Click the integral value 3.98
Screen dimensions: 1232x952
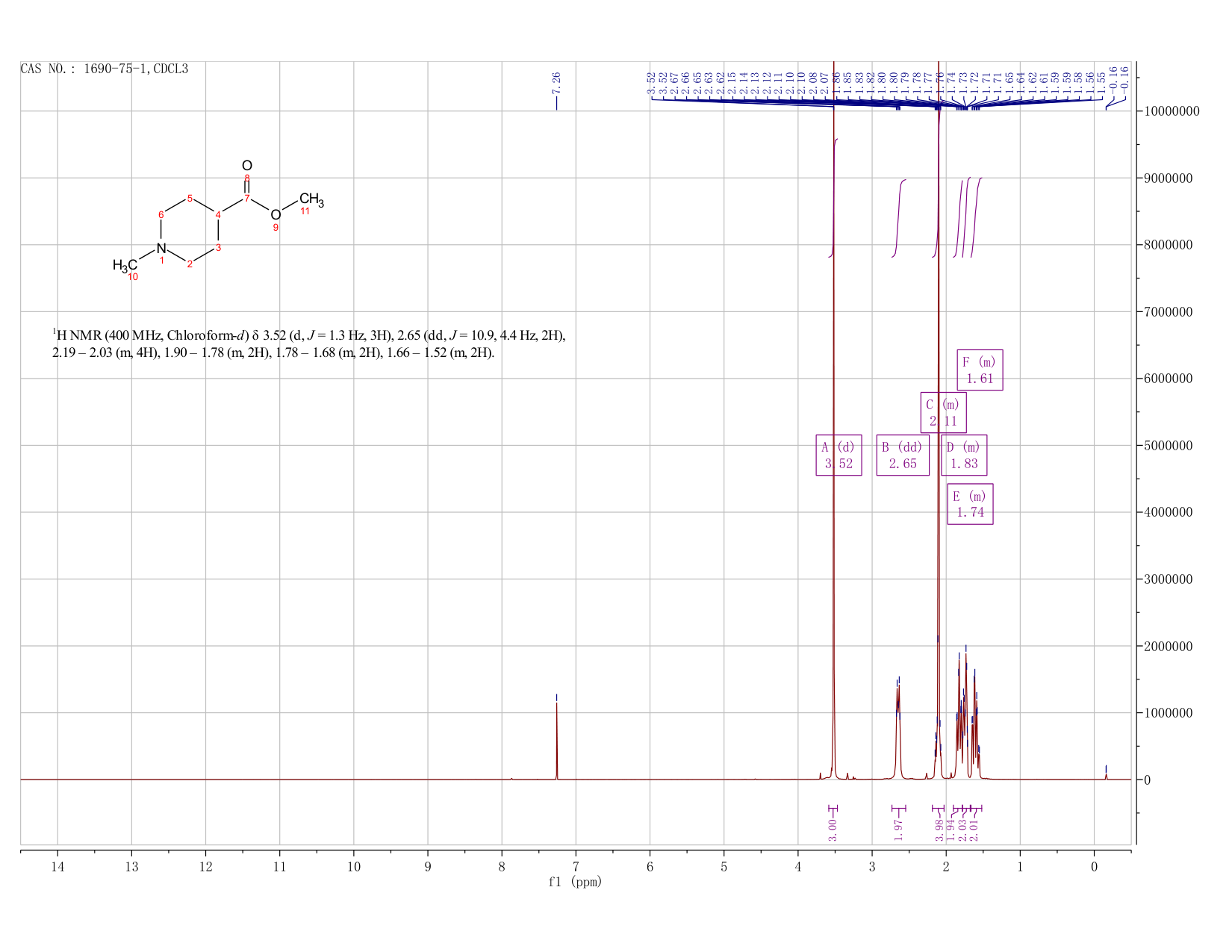click(939, 829)
